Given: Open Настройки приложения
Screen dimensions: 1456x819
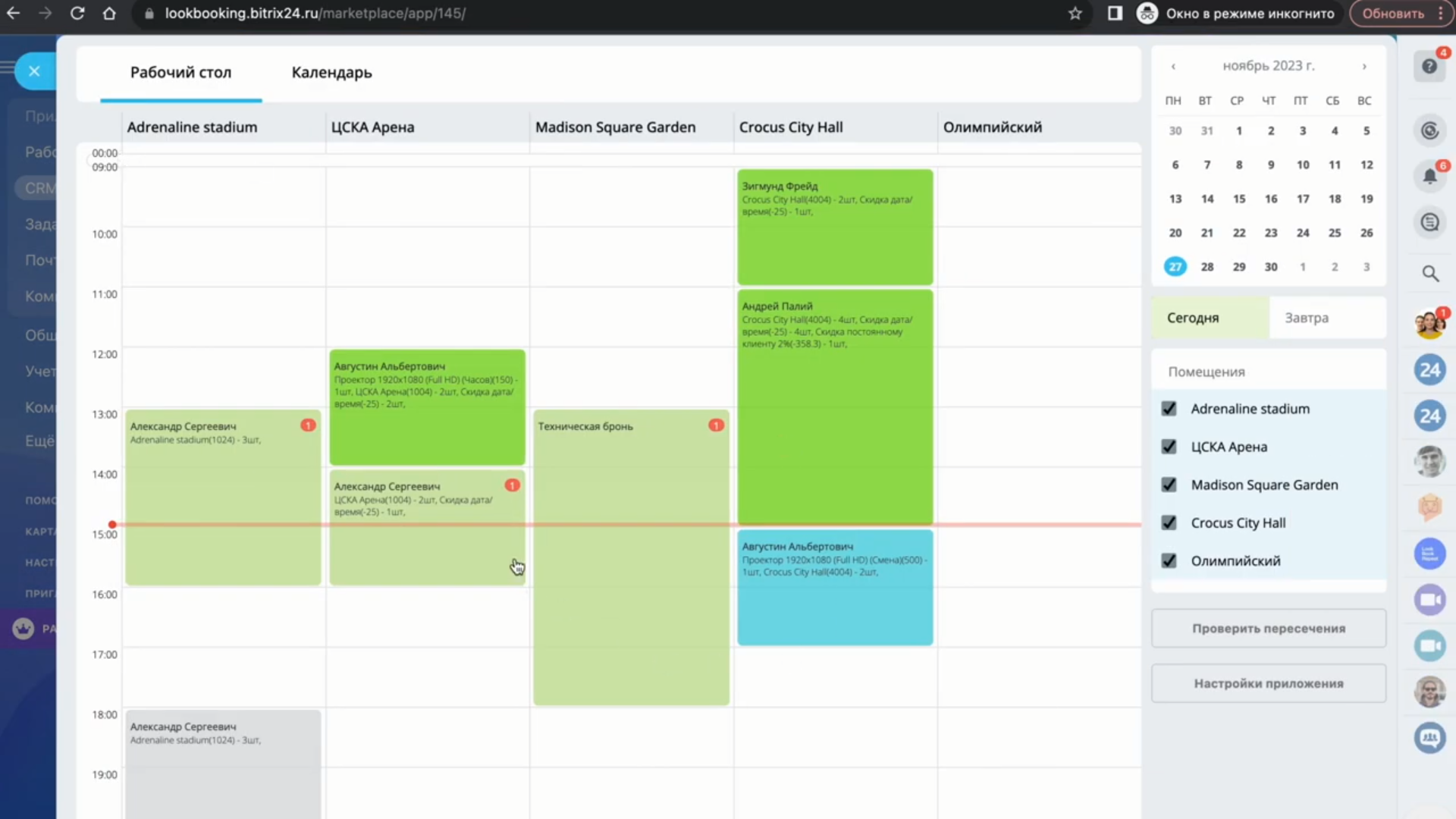Looking at the screenshot, I should (x=1268, y=684).
